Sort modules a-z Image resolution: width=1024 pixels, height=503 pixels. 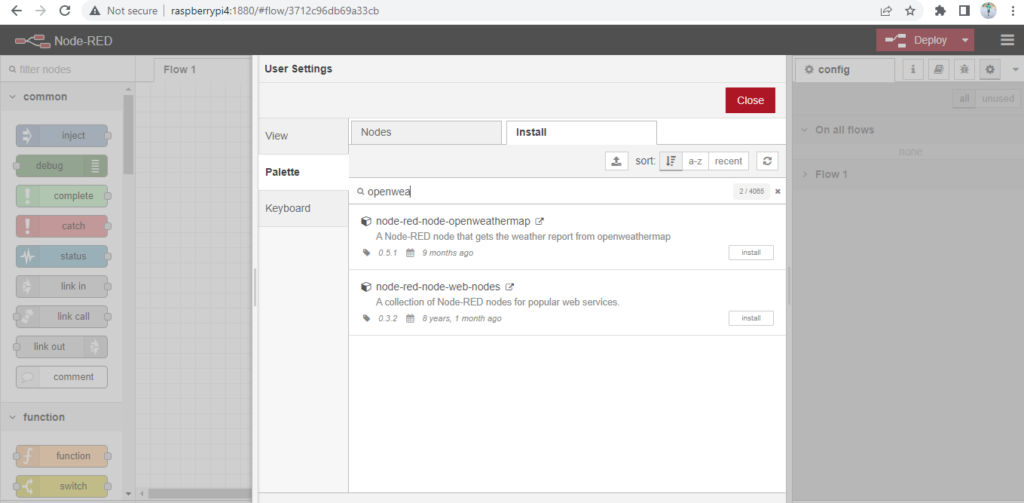click(696, 161)
